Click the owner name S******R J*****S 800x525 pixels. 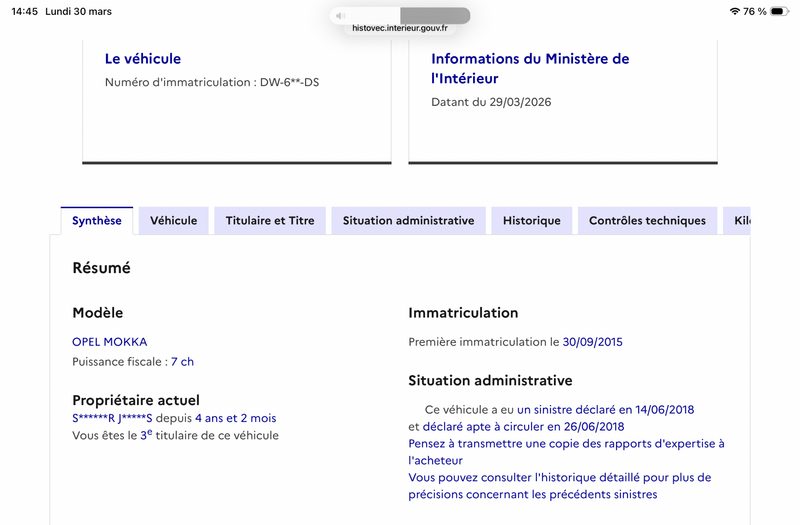(112, 418)
